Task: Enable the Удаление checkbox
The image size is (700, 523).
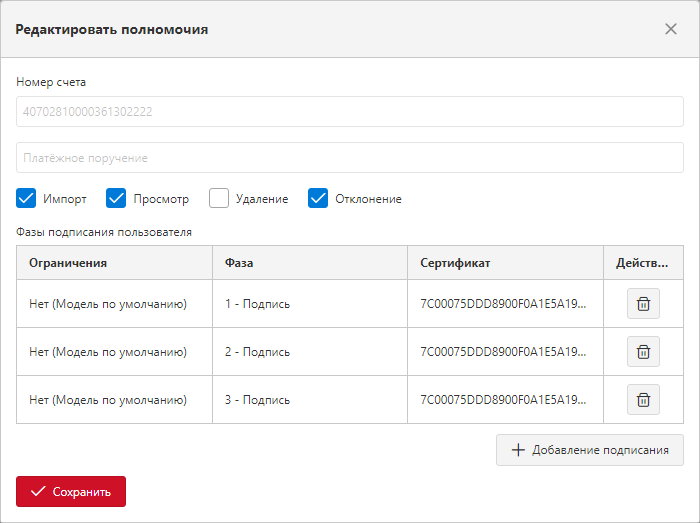Action: 219,198
